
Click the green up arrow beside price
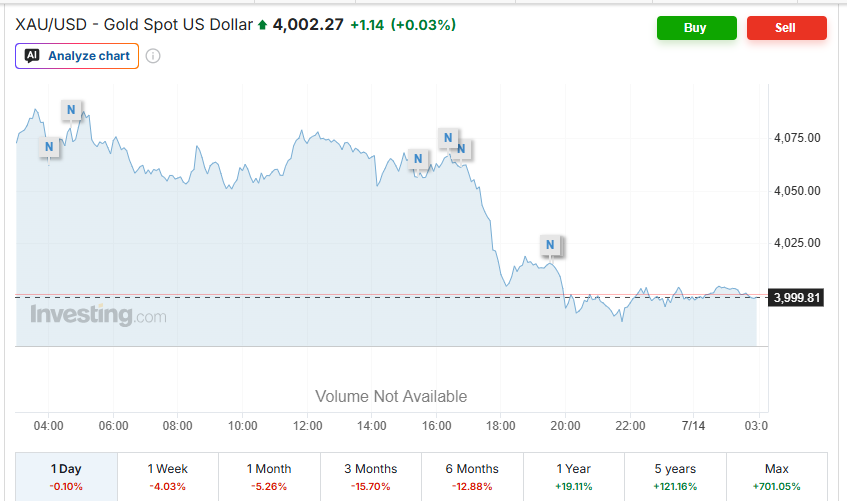click(263, 25)
